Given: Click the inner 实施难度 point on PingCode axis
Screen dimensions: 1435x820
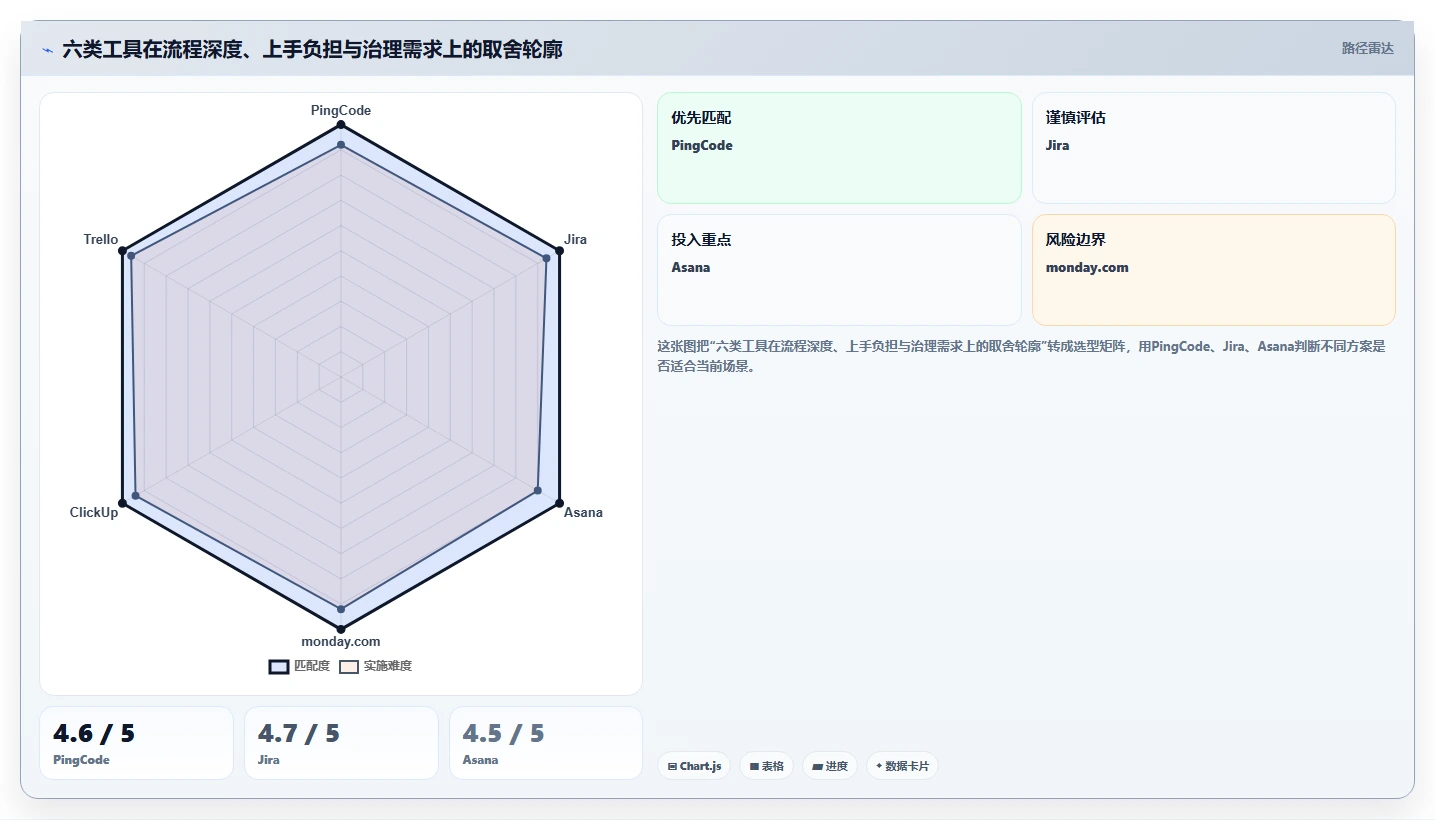Looking at the screenshot, I should 341,145.
